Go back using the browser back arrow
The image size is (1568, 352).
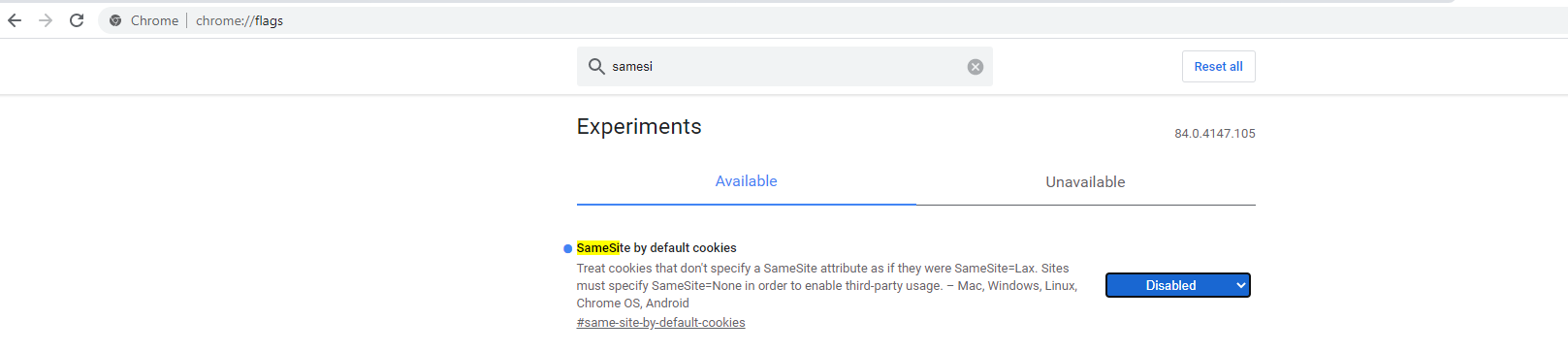click(x=15, y=20)
